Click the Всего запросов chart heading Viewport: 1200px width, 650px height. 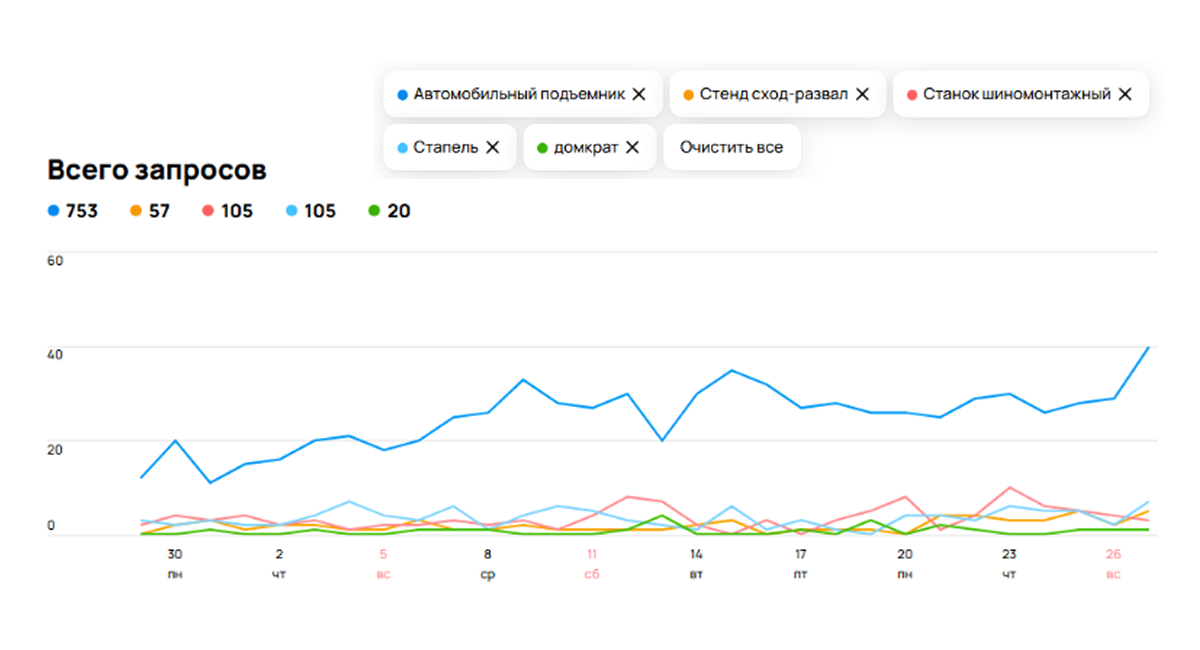coord(157,170)
